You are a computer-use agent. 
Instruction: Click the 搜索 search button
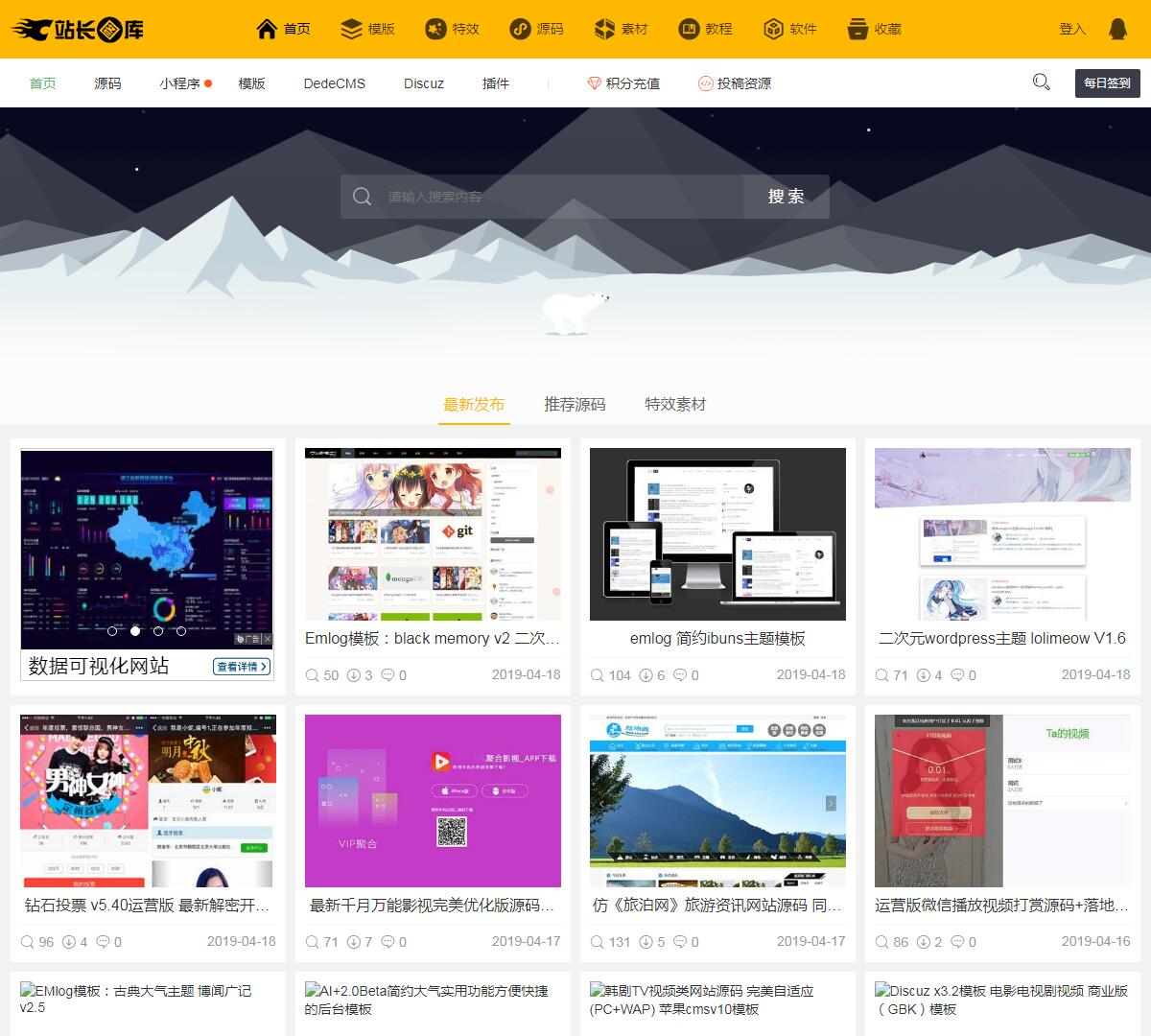[x=786, y=197]
